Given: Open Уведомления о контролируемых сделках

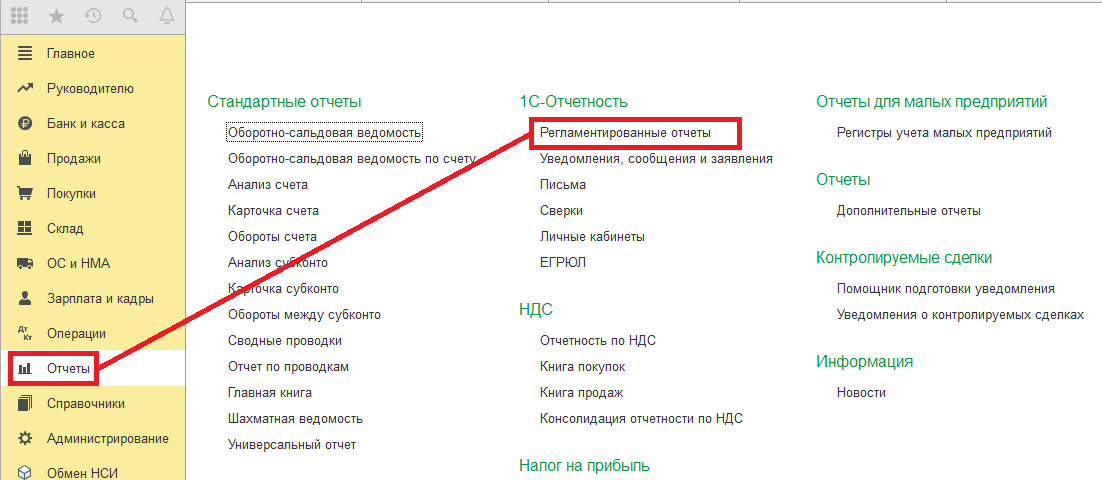Looking at the screenshot, I should click(x=961, y=315).
